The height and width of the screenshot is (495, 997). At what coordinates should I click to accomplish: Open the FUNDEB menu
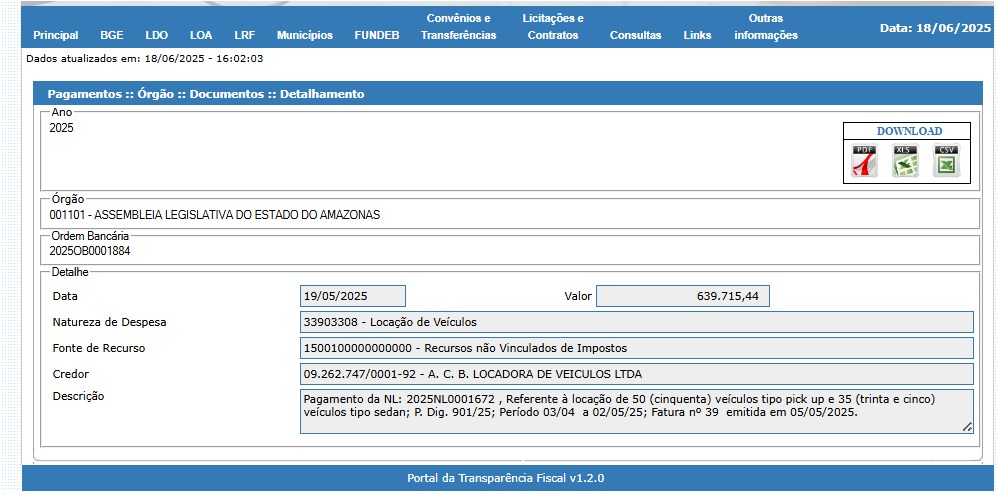[376, 35]
